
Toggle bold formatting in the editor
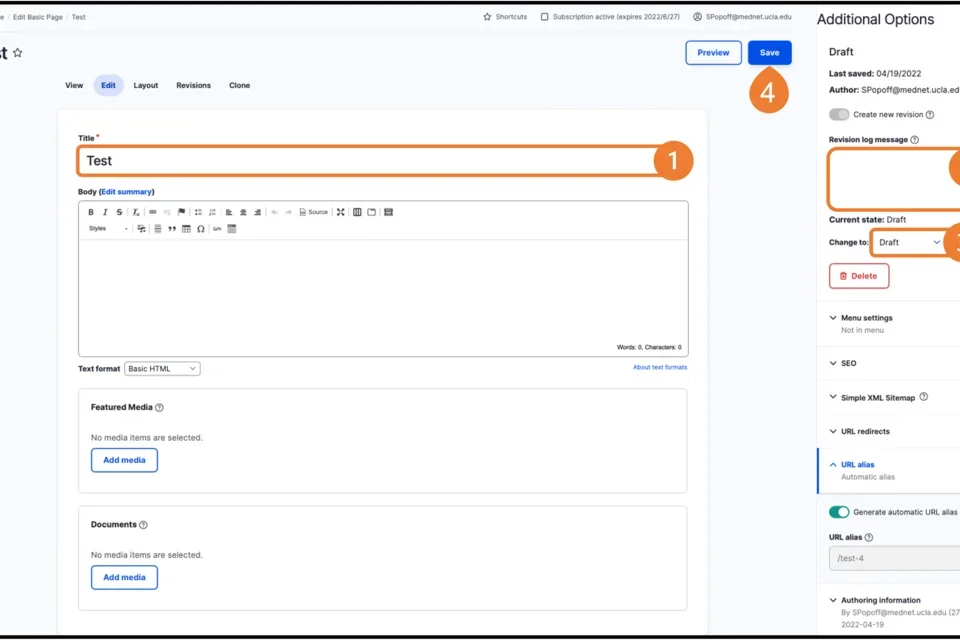91,212
